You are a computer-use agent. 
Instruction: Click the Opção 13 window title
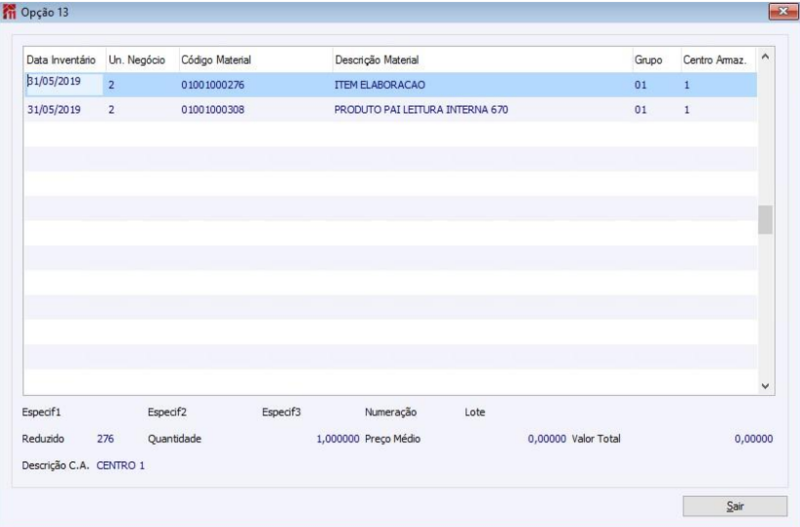[x=44, y=12]
